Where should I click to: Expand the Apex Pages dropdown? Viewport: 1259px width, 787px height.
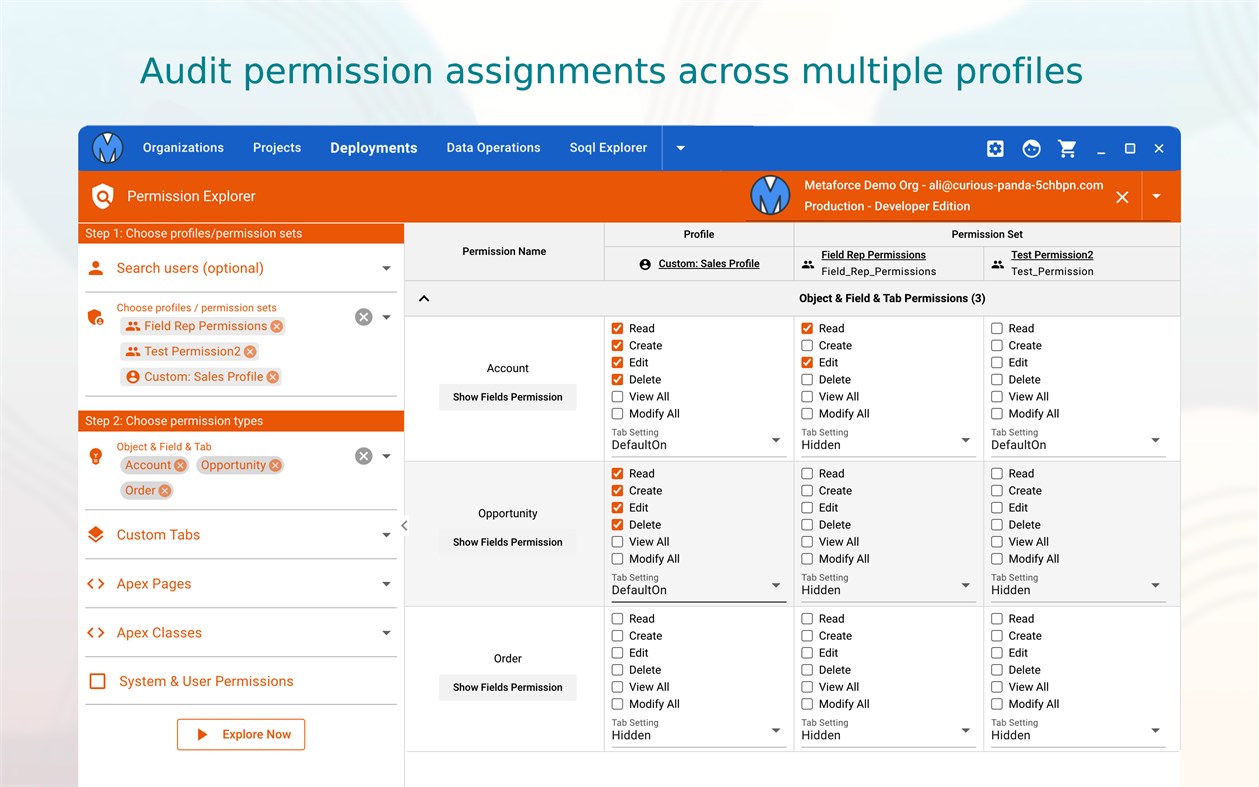[386, 584]
